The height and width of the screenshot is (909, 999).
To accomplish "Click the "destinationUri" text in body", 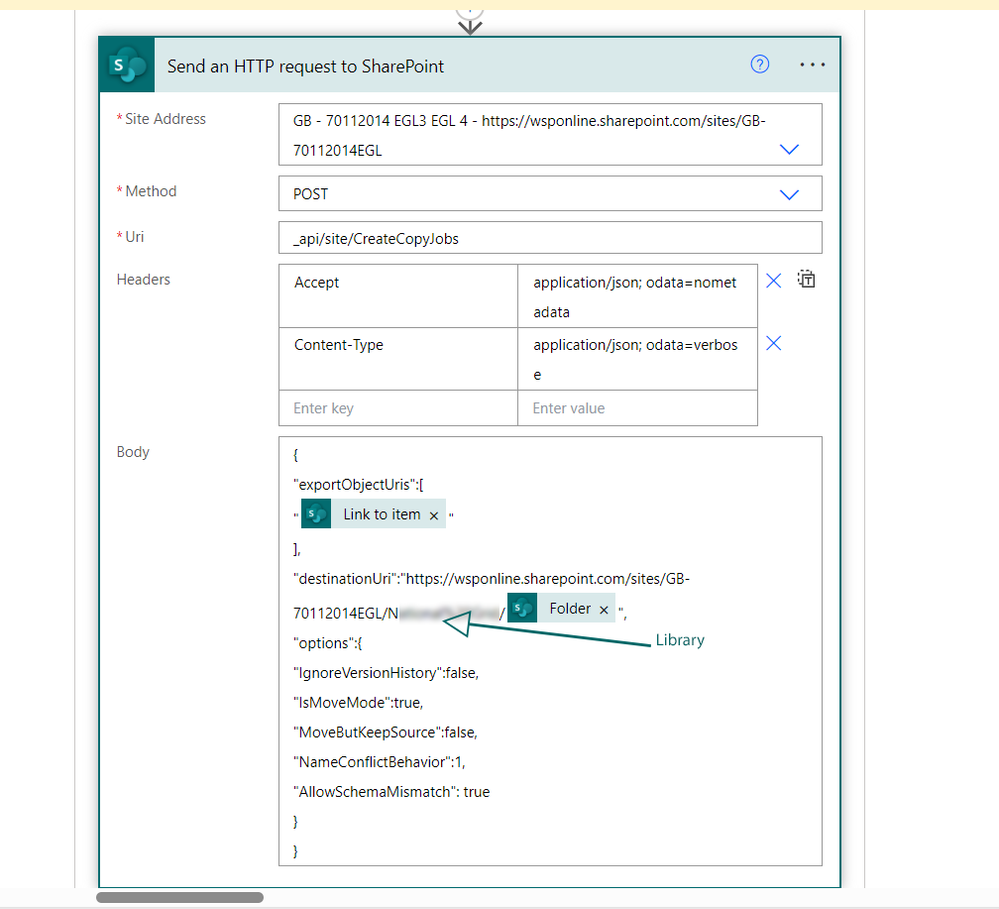I will point(345,579).
